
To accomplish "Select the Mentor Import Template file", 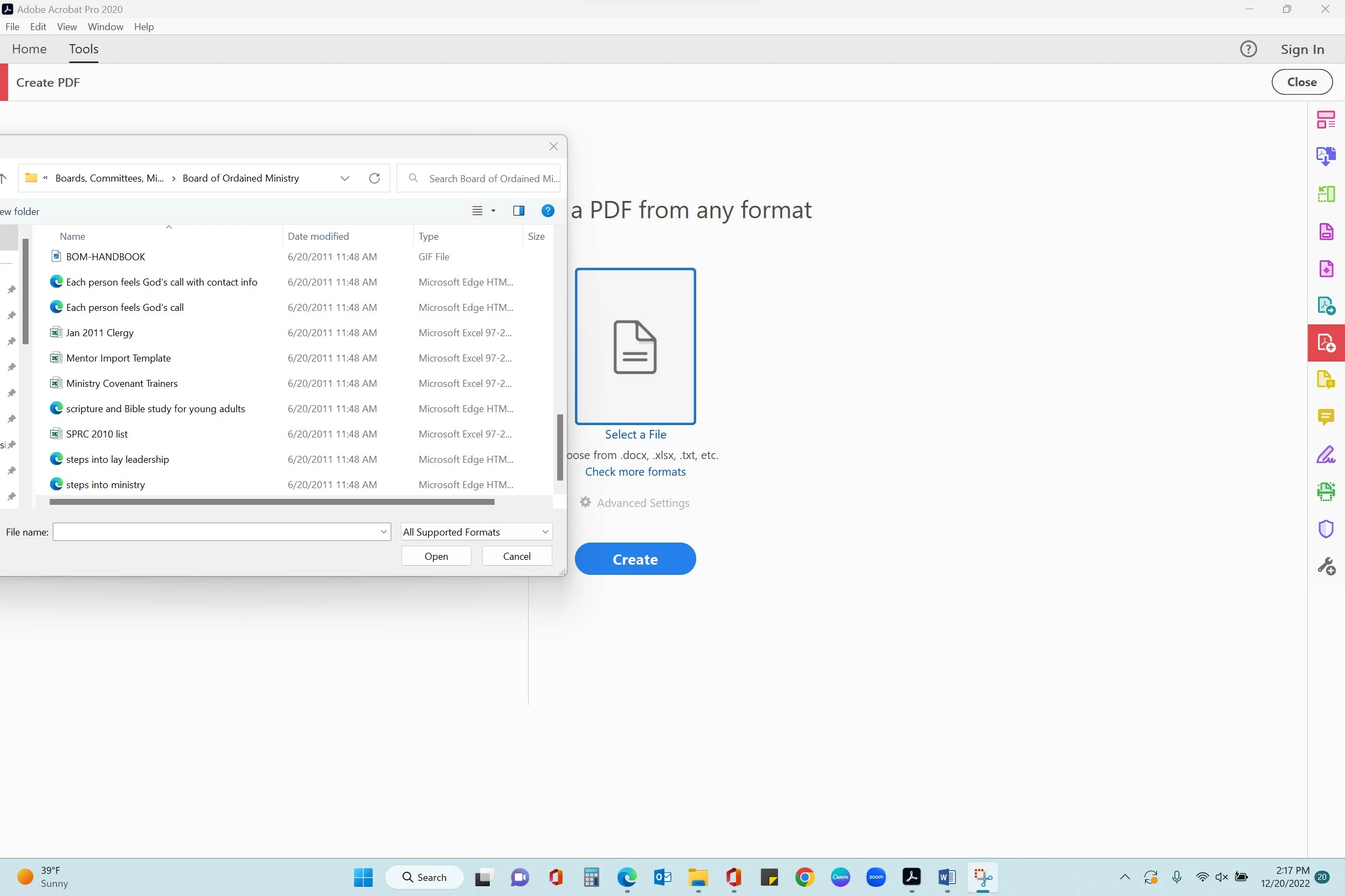I will (x=118, y=358).
